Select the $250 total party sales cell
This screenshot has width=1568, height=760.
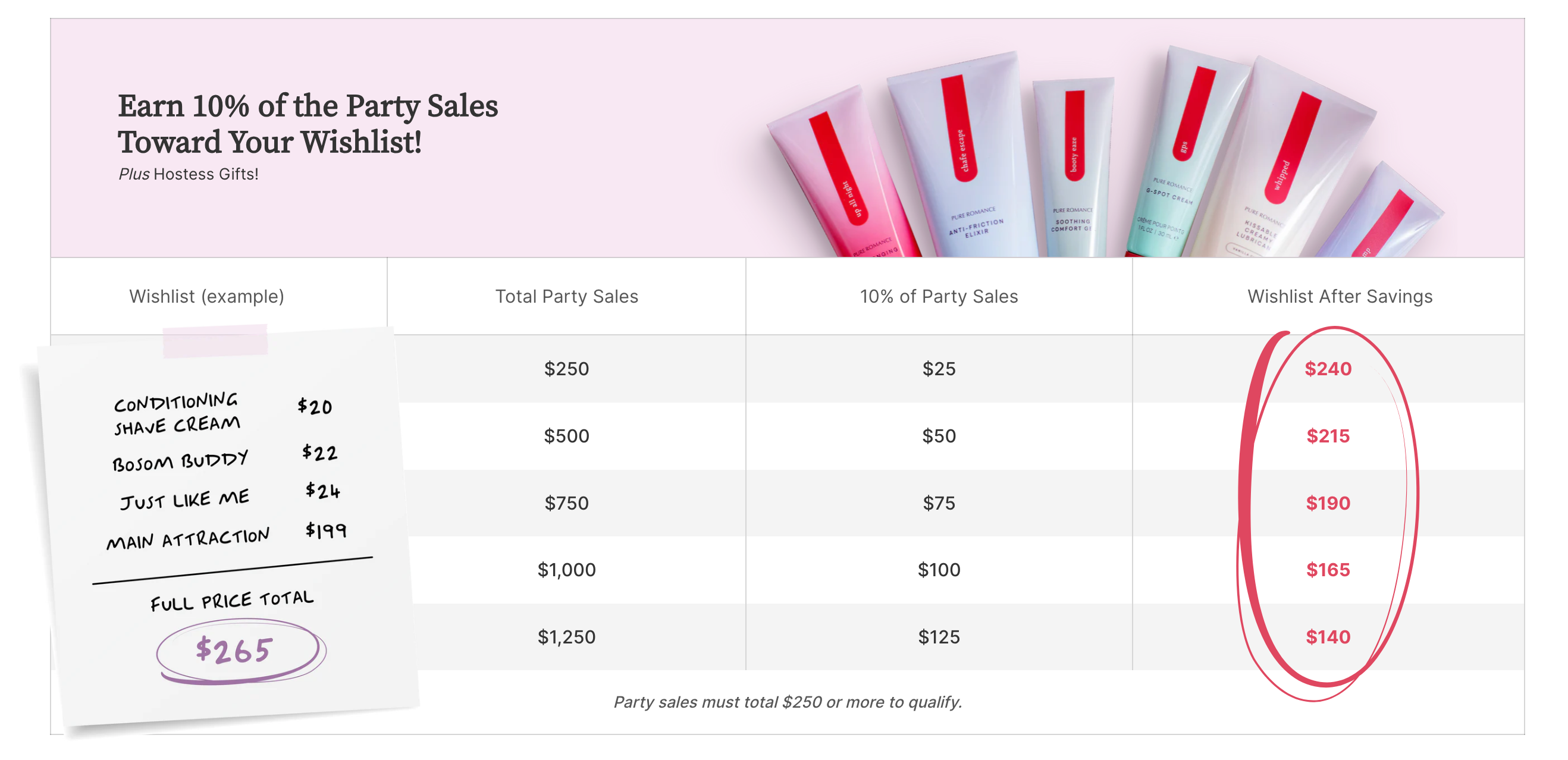[x=566, y=369]
